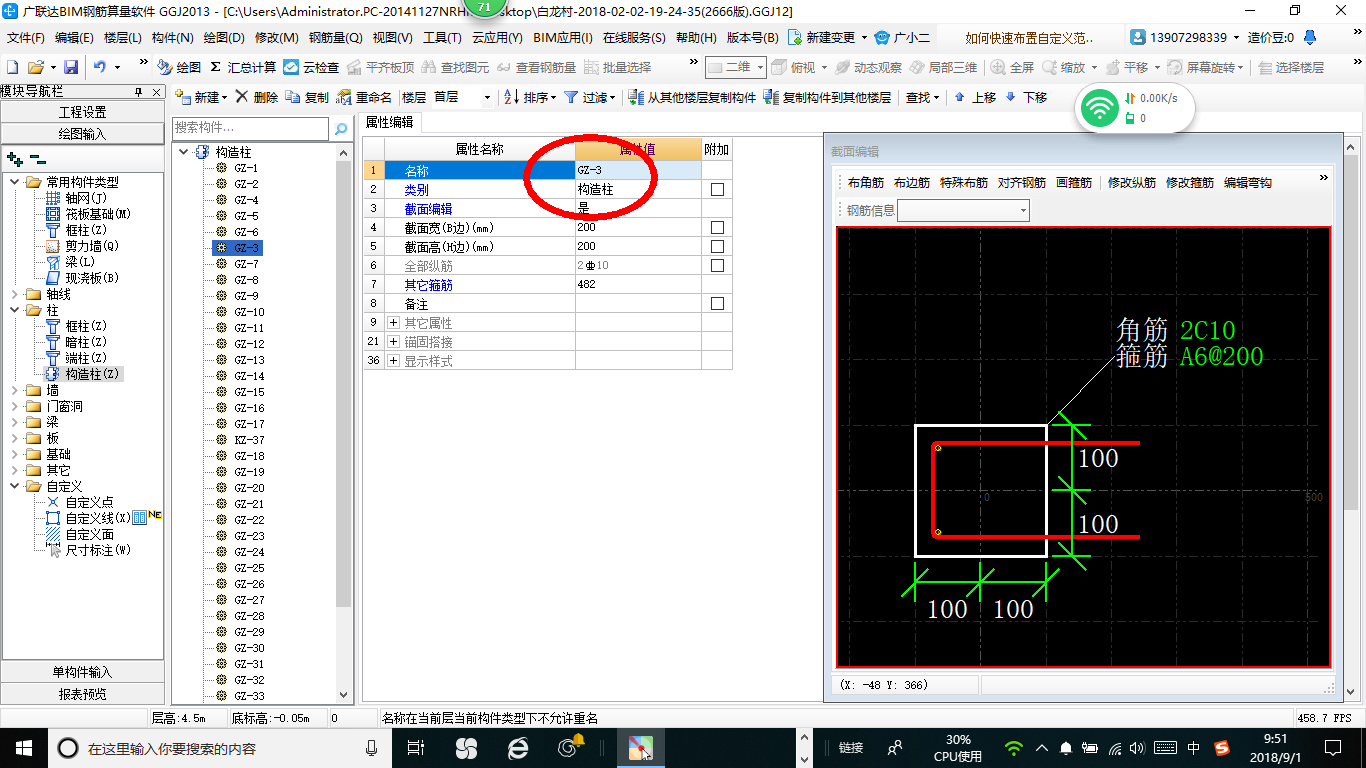This screenshot has width=1366, height=768.
Task: Check 附加 box for 全部纵筋 row
Action: coord(716,265)
